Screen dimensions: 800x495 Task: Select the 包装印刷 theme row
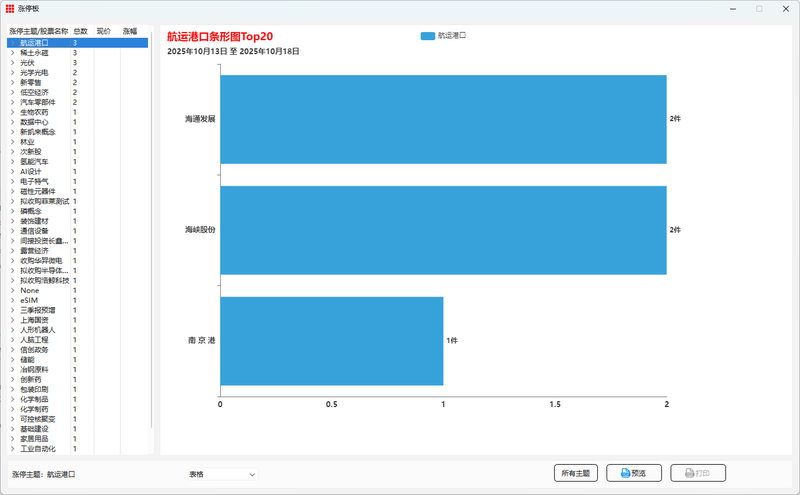pos(78,389)
